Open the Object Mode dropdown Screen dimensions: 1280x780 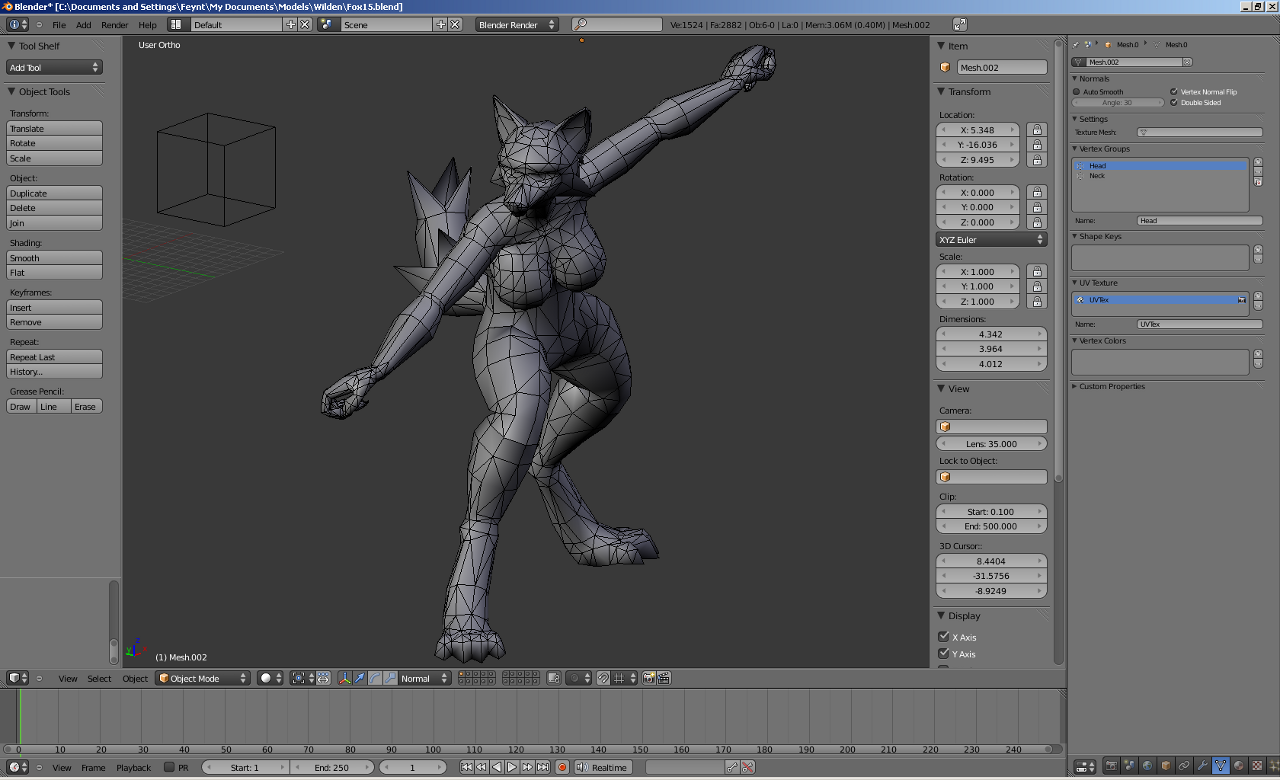[x=203, y=678]
